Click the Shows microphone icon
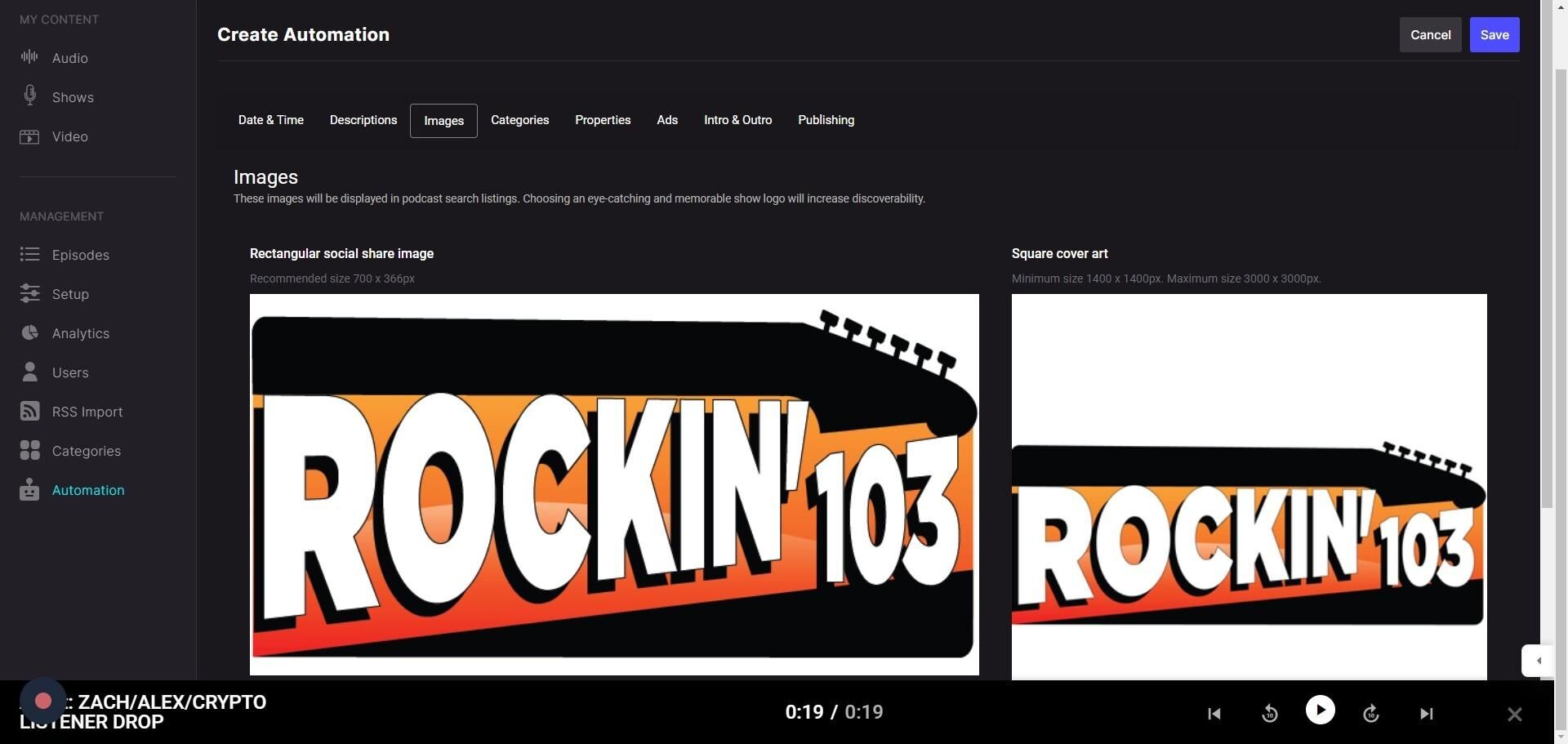Viewport: 1568px width, 744px height. pyautogui.click(x=29, y=96)
